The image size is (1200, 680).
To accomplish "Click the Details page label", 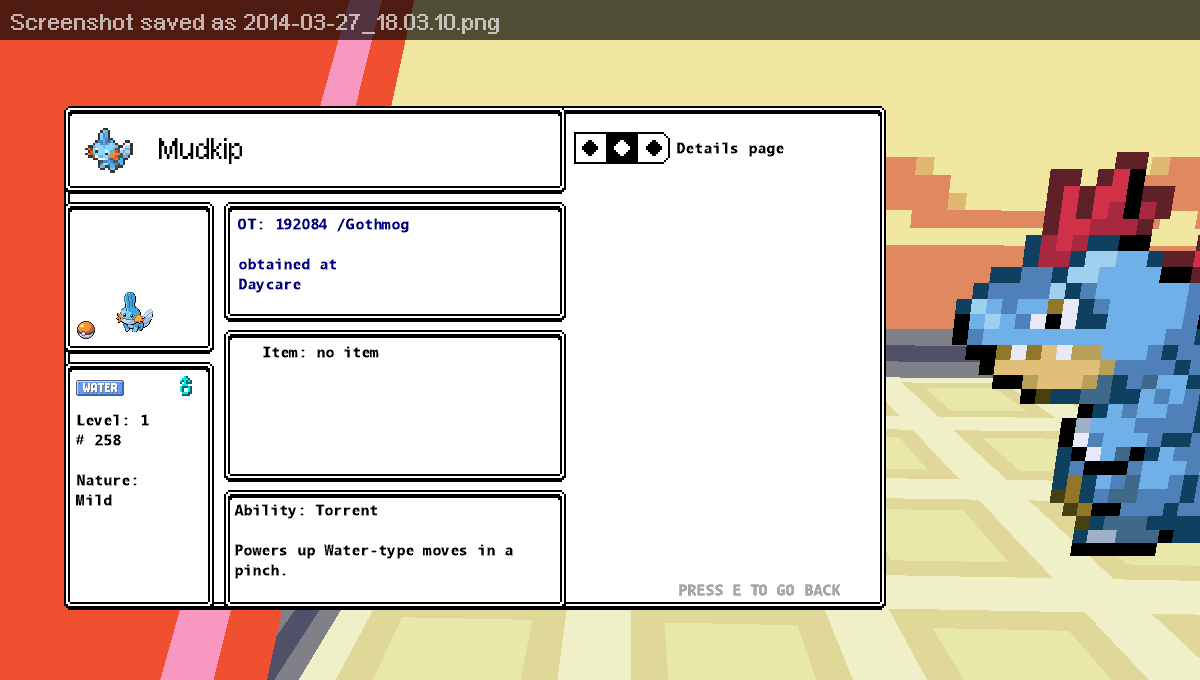I will click(730, 149).
